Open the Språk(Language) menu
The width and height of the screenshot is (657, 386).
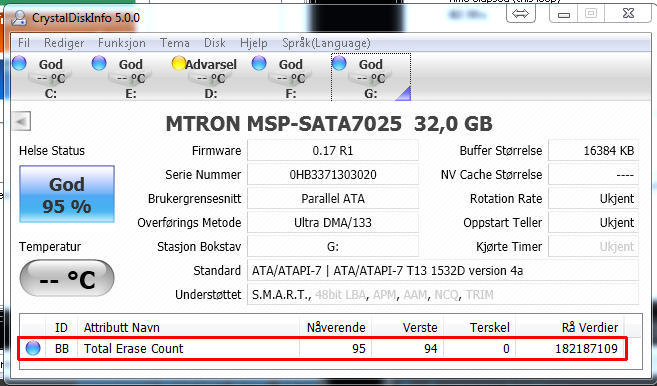coord(326,43)
